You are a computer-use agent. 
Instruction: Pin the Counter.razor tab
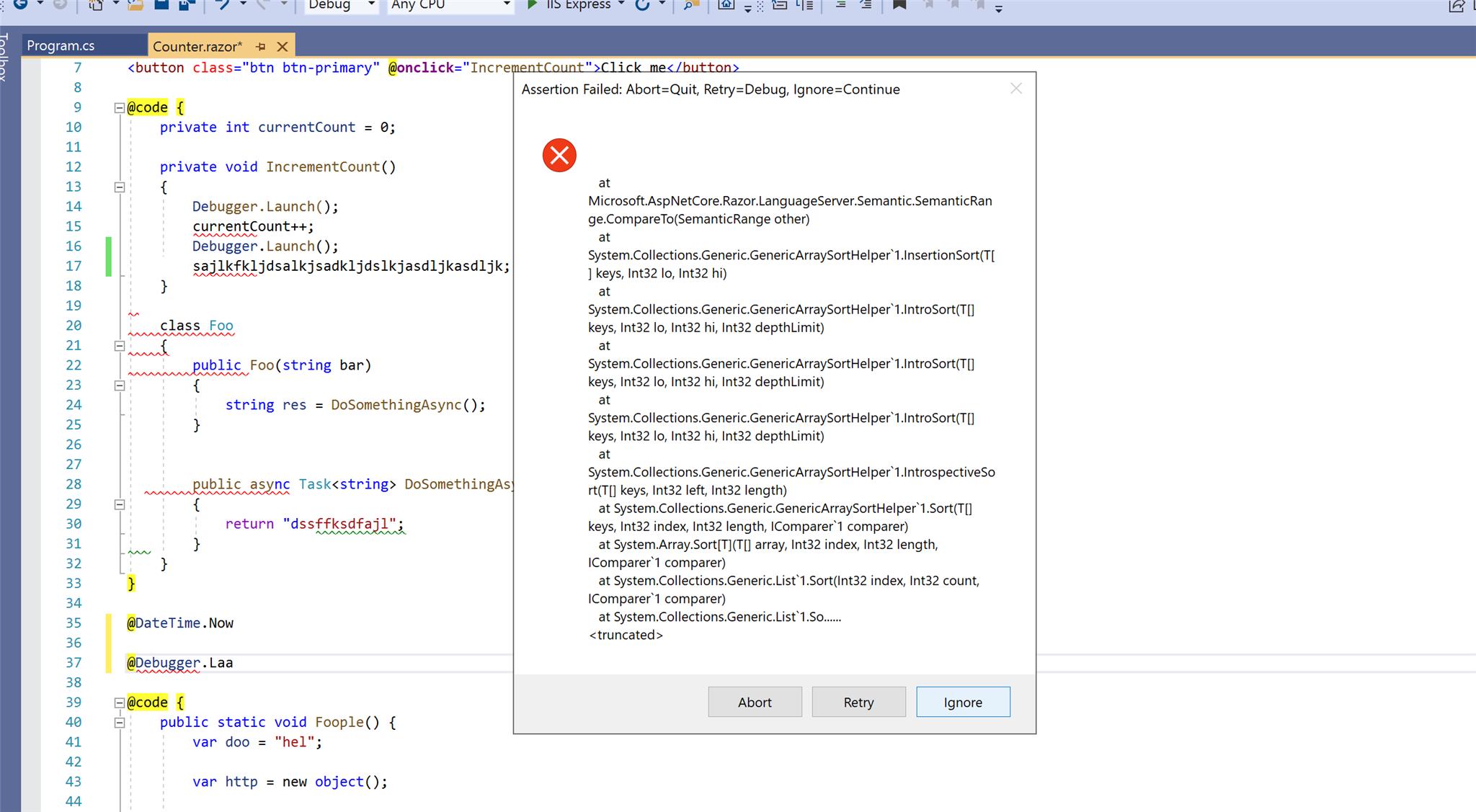pyautogui.click(x=259, y=46)
